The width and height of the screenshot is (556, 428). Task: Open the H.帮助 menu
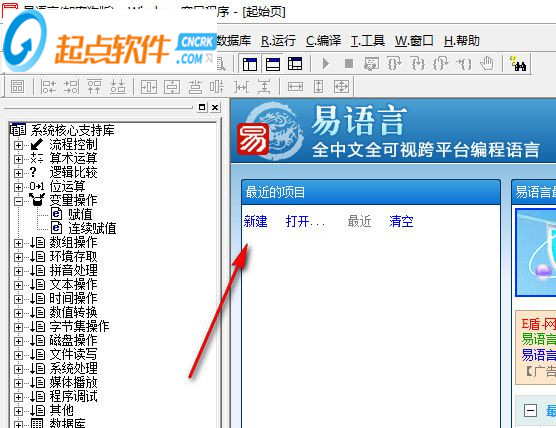(x=462, y=41)
